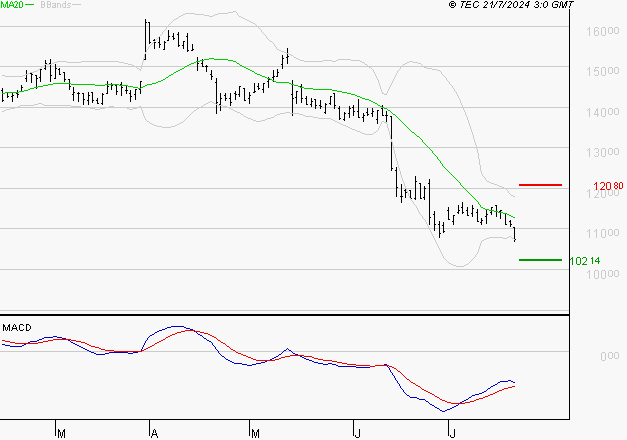627x440 pixels.
Task: Click the second M month marker
Action: (255, 434)
